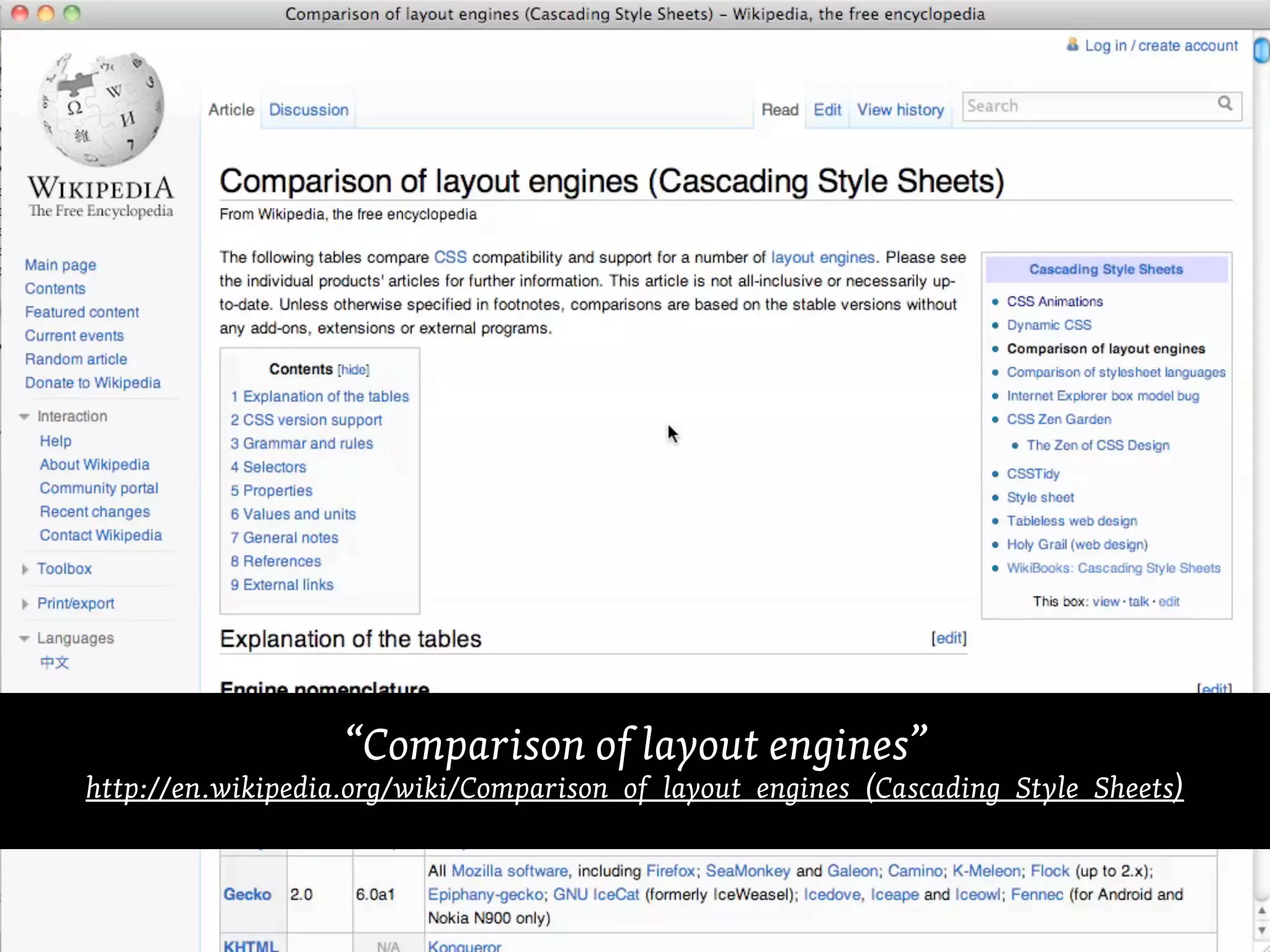Screen dimensions: 1270x952
Task: Jump to 1 Explanation of the tables
Action: point(320,396)
